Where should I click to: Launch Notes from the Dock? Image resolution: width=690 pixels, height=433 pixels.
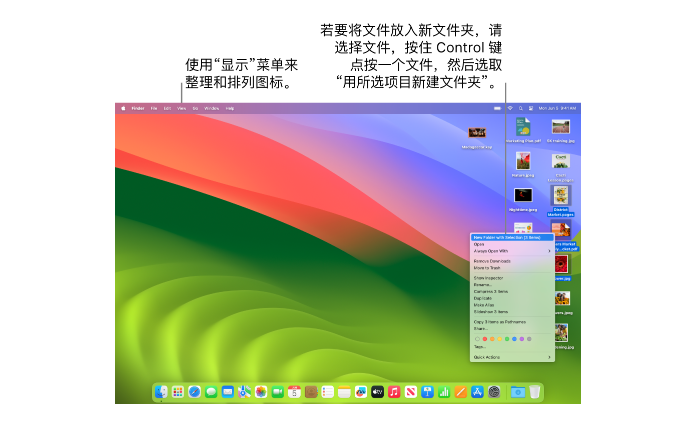pyautogui.click(x=344, y=392)
